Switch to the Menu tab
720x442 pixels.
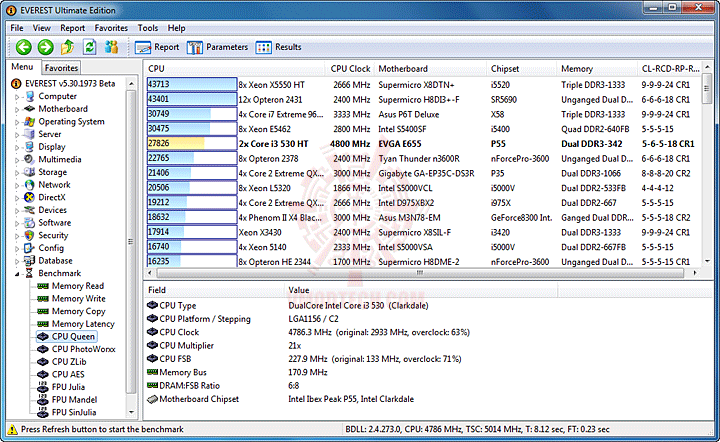[22, 67]
